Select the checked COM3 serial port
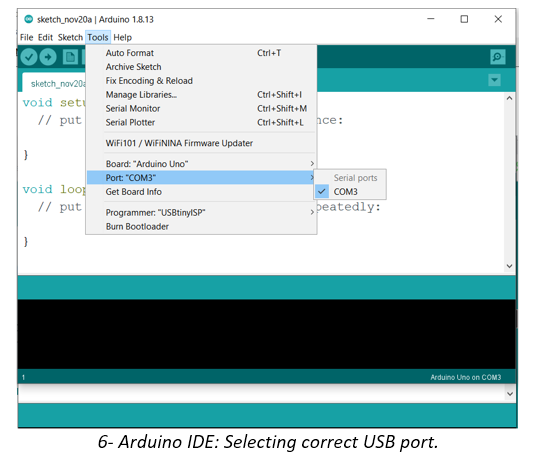 [x=350, y=192]
